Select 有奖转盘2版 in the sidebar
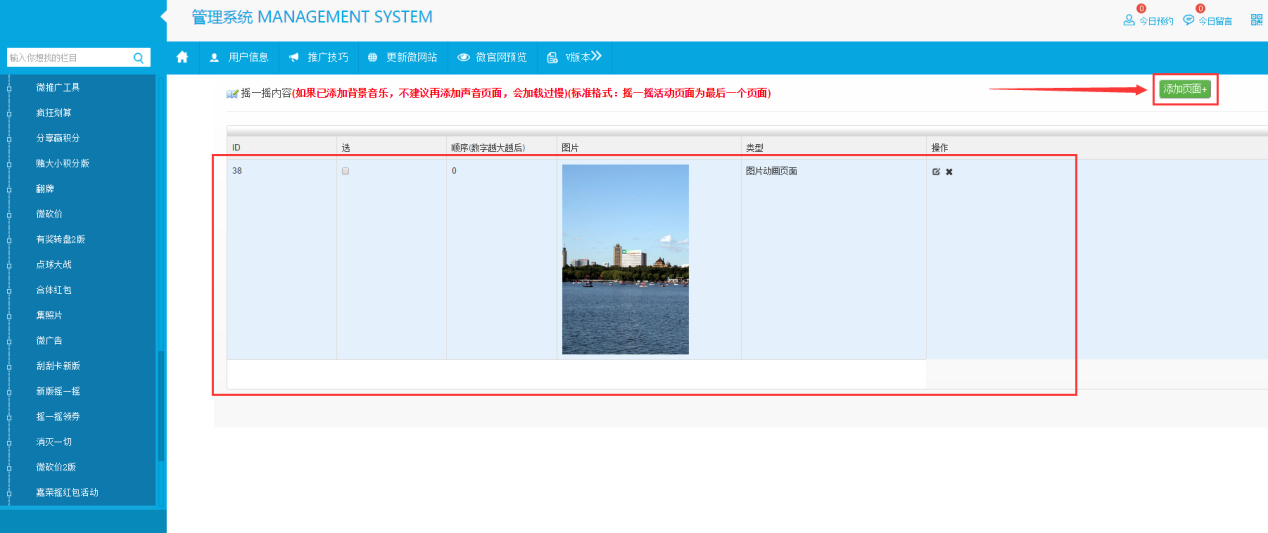 [60, 239]
